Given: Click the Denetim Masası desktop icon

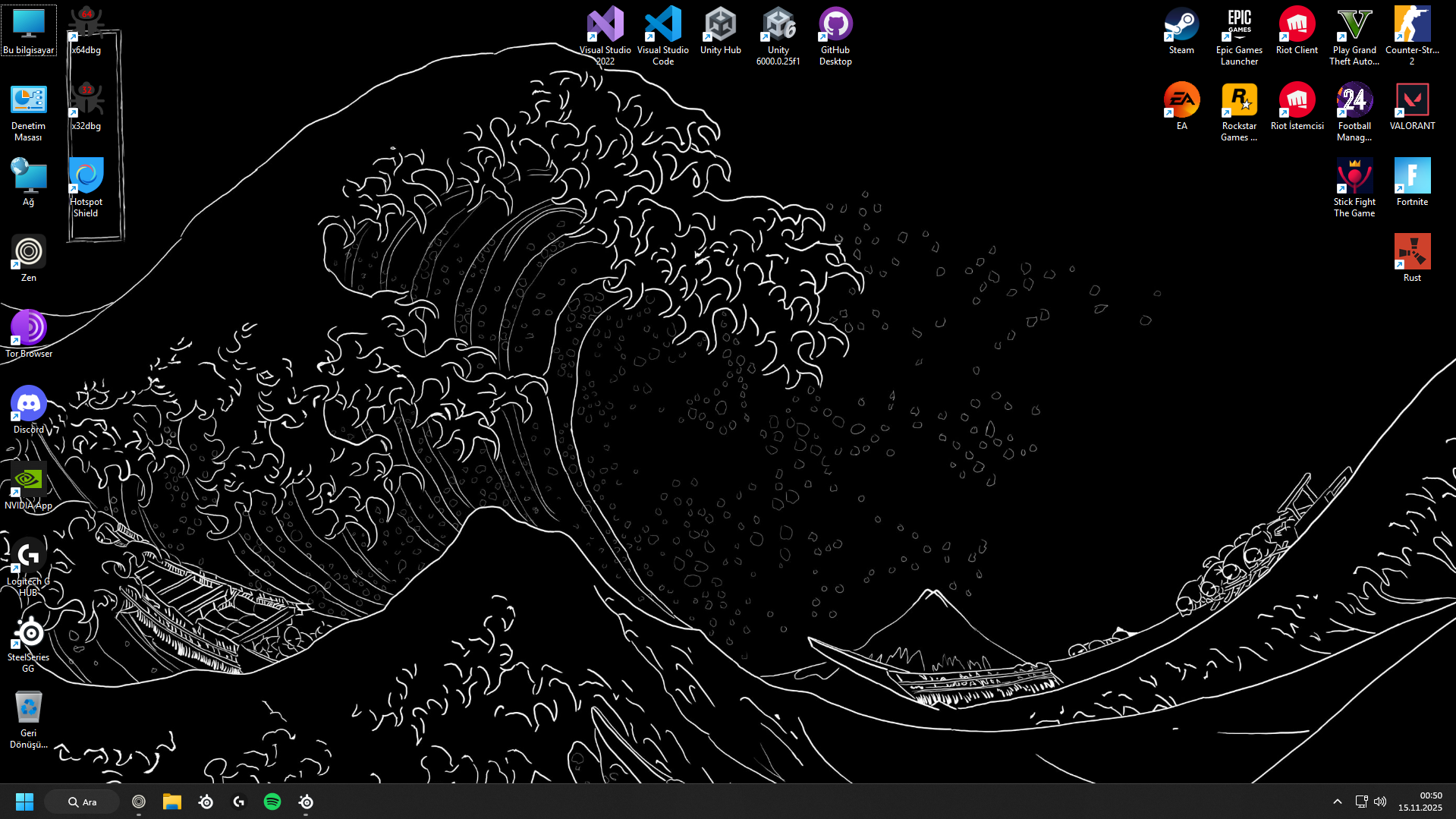Looking at the screenshot, I should 29,112.
